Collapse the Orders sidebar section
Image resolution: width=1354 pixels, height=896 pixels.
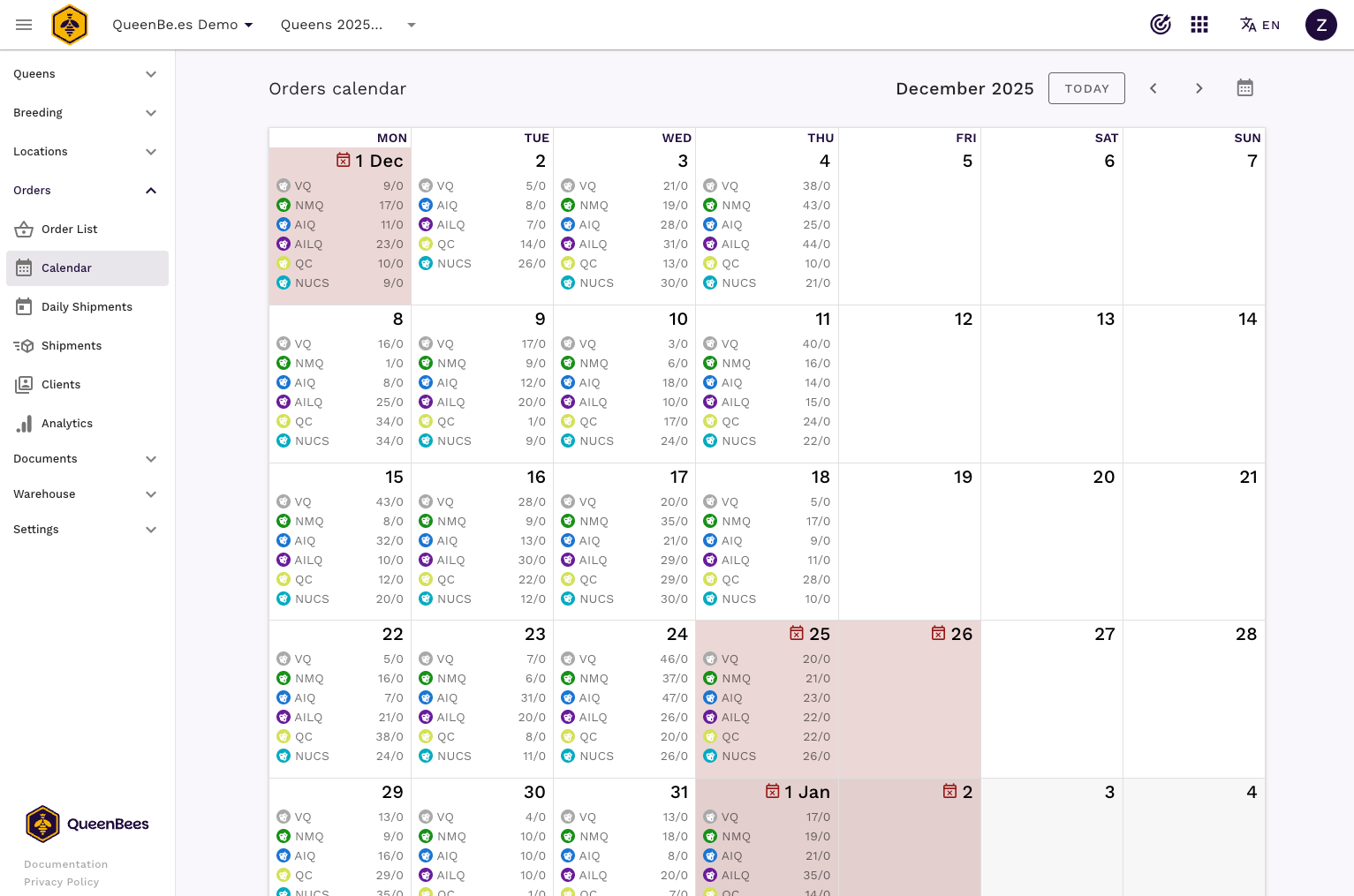click(x=85, y=191)
